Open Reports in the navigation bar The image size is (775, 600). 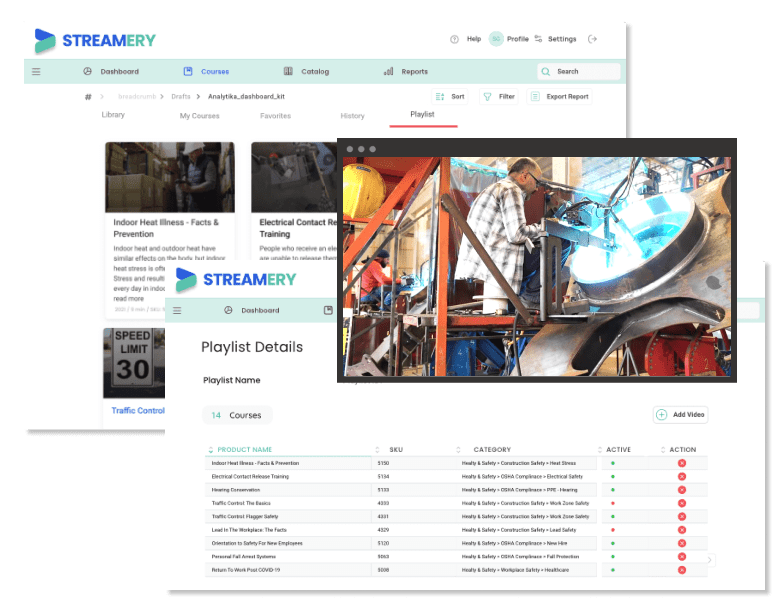414,72
